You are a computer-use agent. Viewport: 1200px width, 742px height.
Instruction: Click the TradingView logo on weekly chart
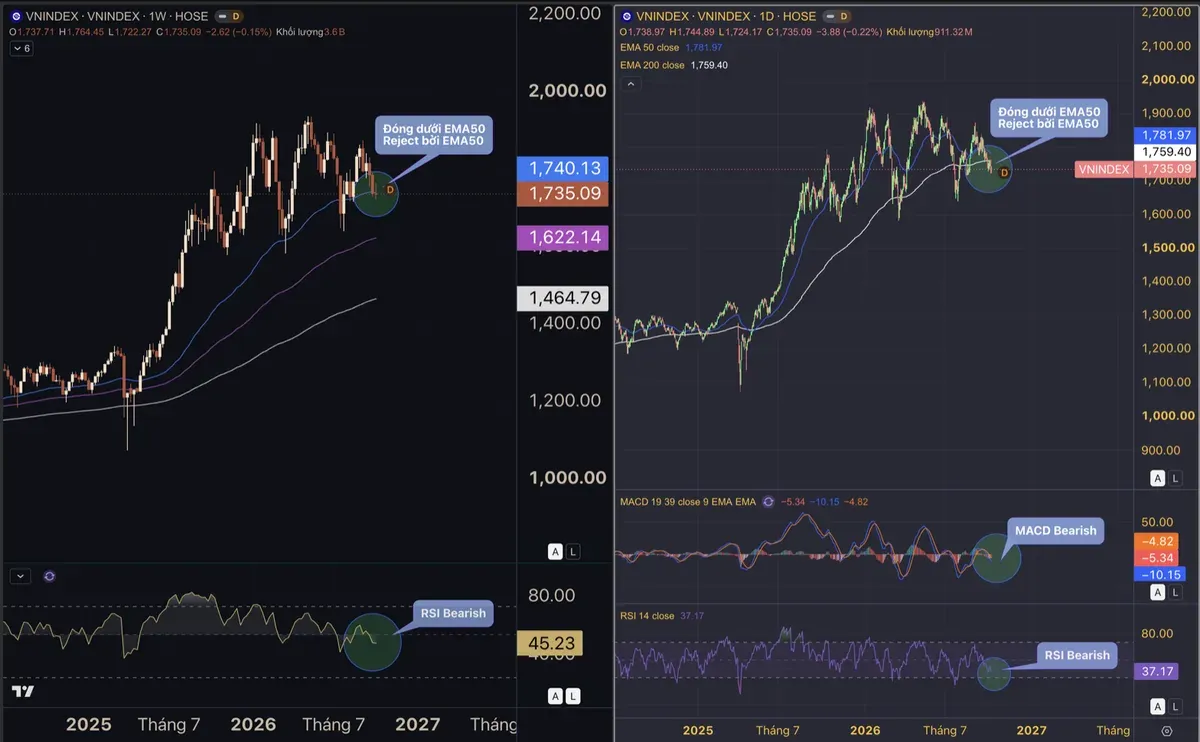(x=22, y=691)
